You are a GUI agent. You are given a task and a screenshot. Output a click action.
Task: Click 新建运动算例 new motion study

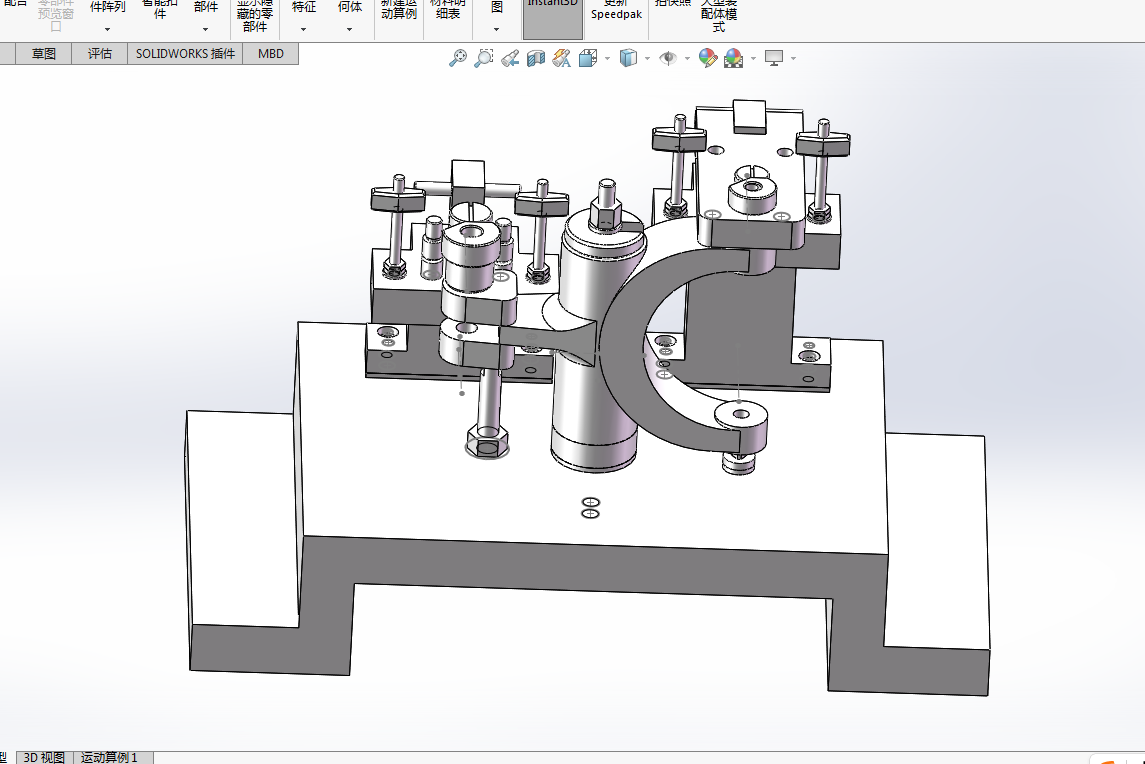(x=399, y=9)
